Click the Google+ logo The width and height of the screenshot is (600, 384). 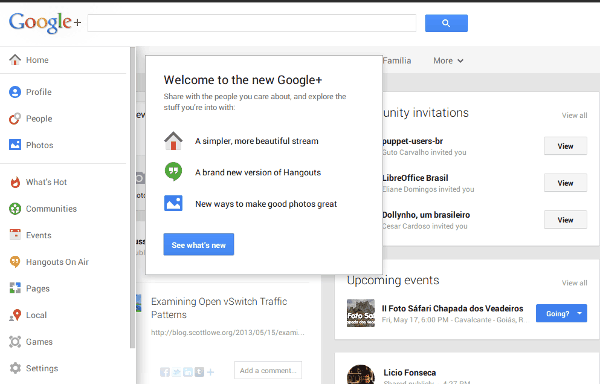point(45,23)
